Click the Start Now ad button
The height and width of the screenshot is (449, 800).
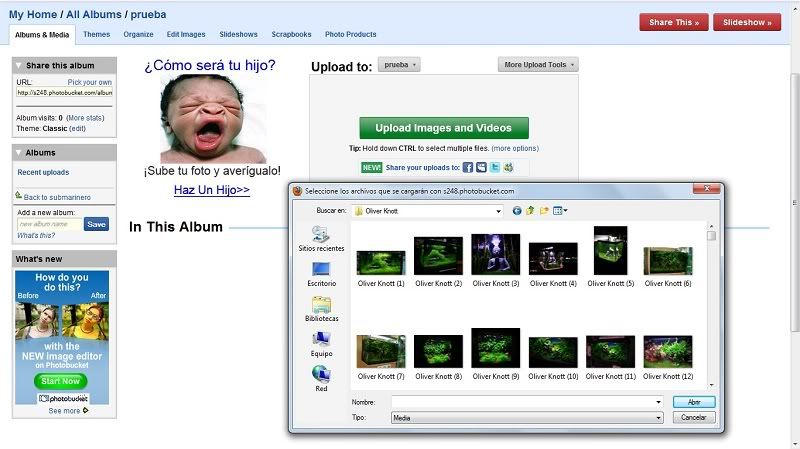tap(61, 381)
